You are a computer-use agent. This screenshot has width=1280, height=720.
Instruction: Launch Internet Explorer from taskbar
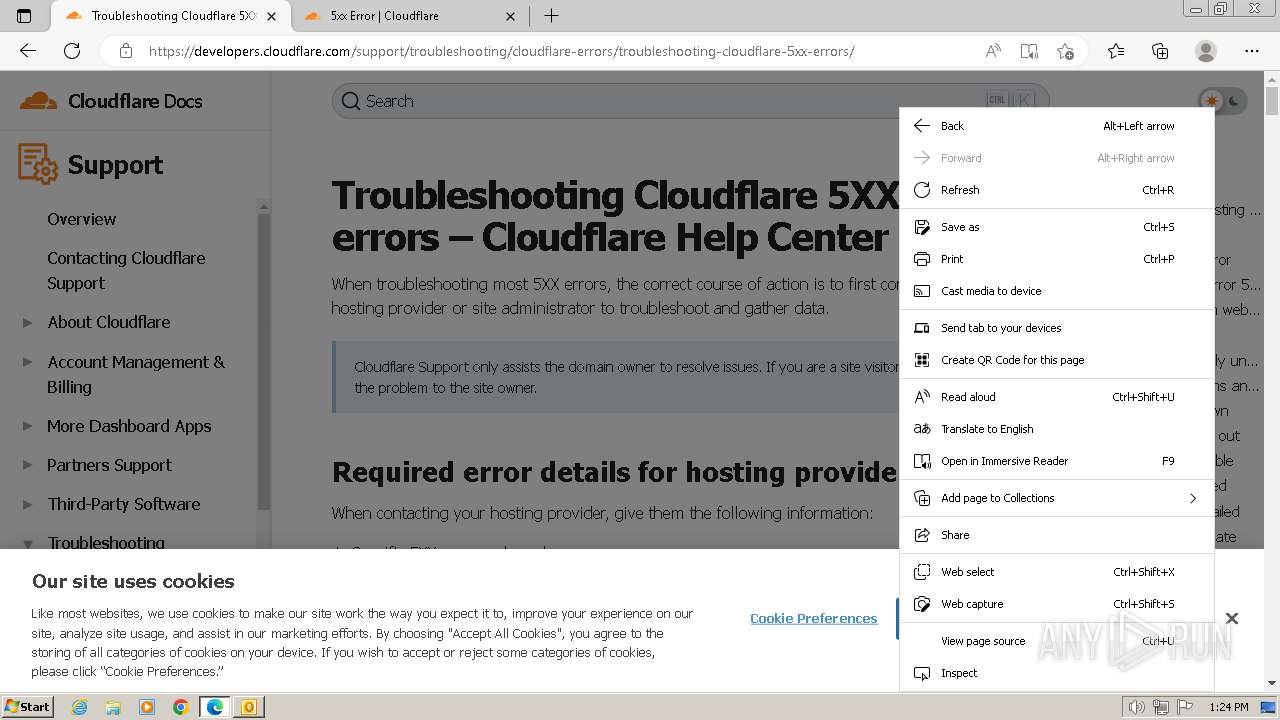point(80,707)
